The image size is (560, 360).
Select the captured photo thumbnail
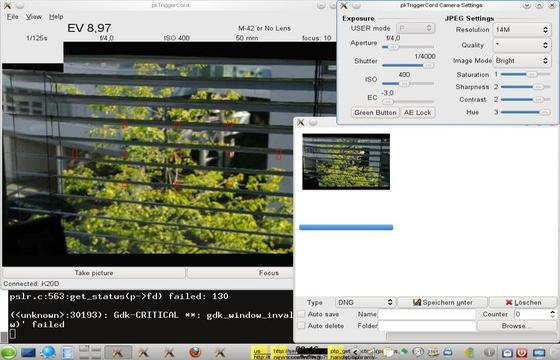tap(346, 161)
